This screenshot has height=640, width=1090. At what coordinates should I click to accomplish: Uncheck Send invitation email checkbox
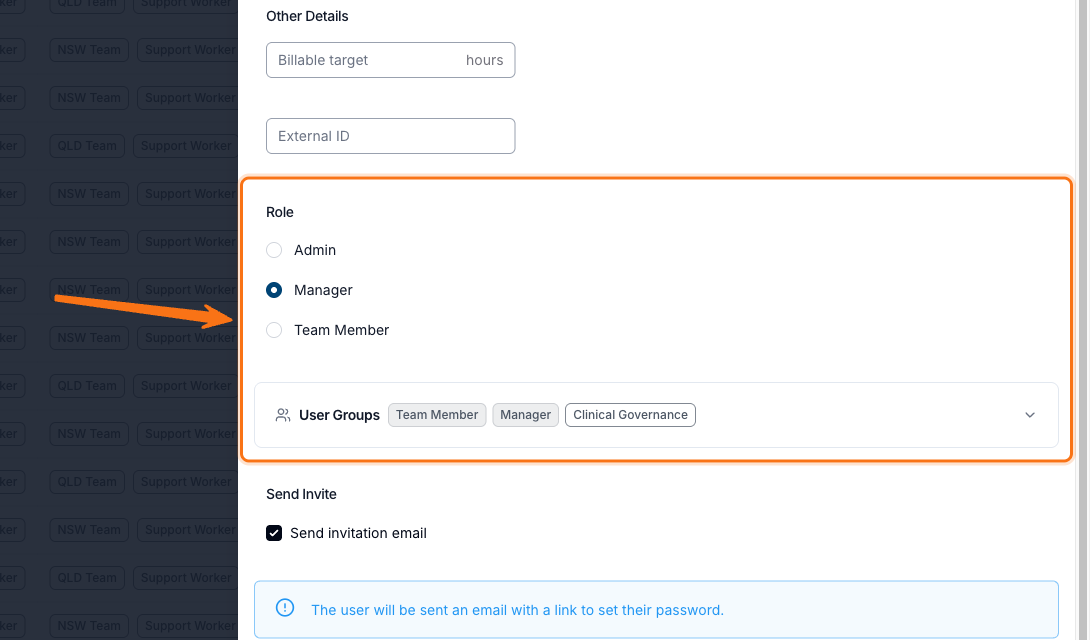(x=274, y=533)
